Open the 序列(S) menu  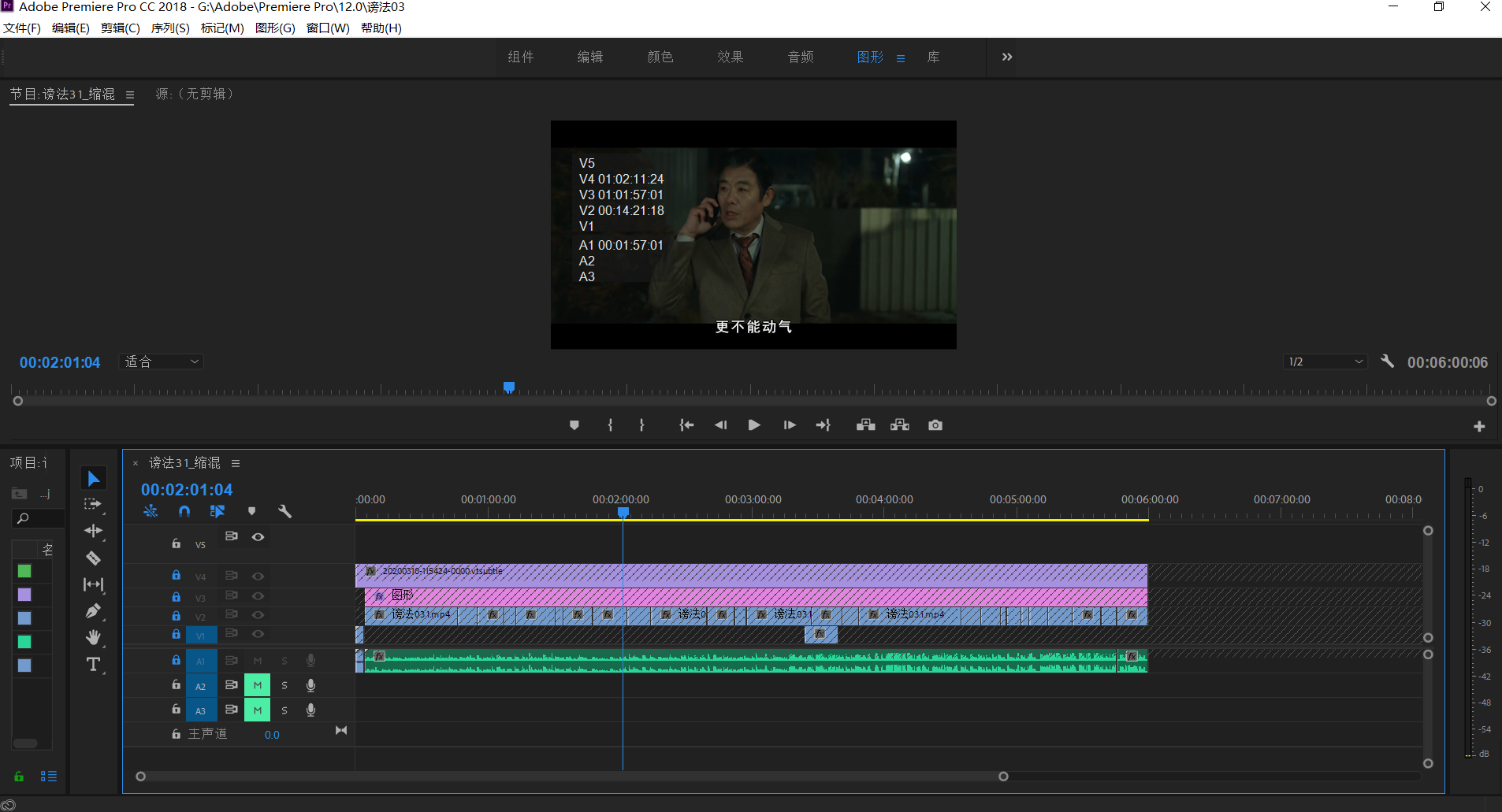(x=170, y=28)
